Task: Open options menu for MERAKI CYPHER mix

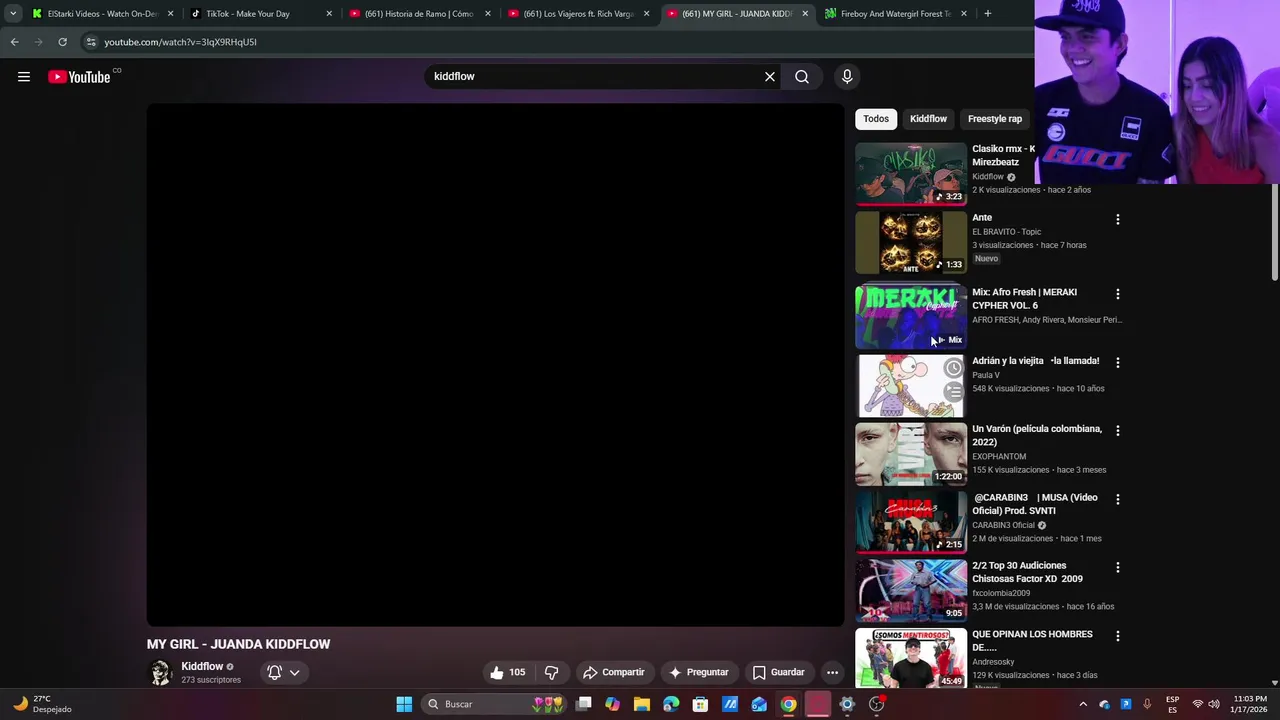Action: [x=1118, y=294]
